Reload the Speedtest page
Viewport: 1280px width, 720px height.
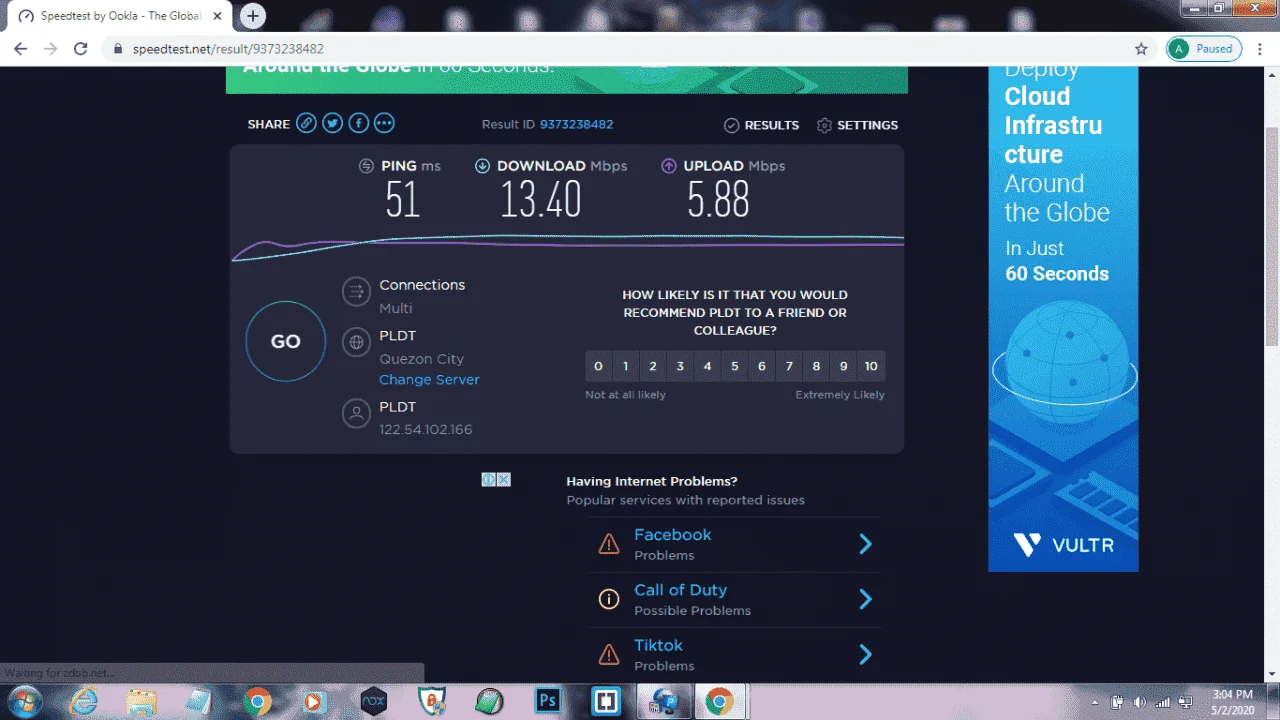(x=81, y=48)
